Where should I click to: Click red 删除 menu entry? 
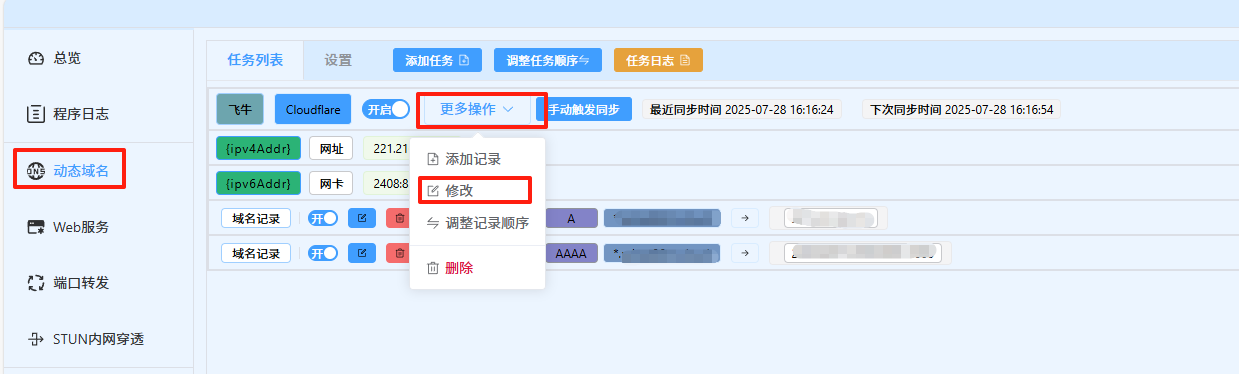click(450, 268)
